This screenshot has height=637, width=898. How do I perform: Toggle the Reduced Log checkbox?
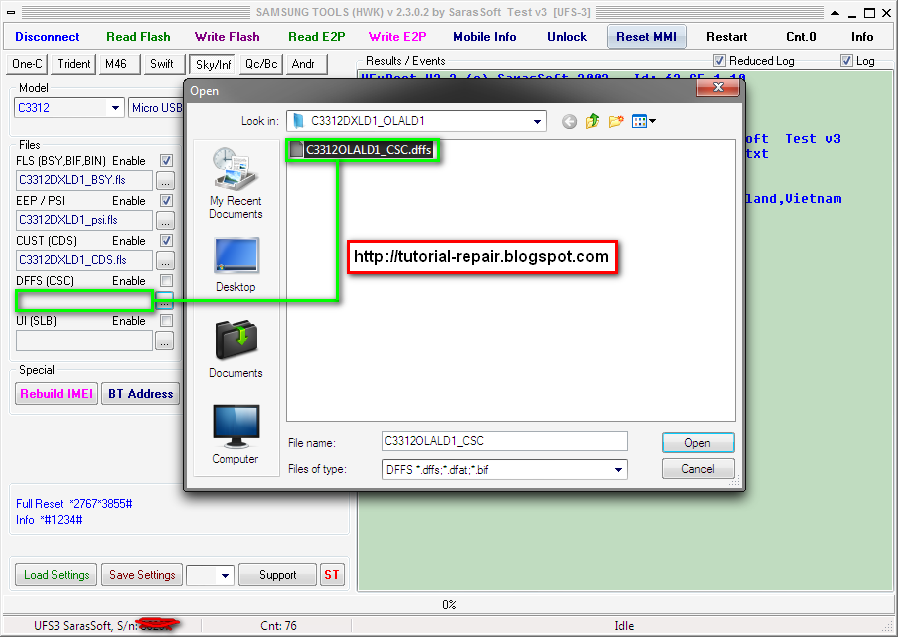pyautogui.click(x=721, y=60)
